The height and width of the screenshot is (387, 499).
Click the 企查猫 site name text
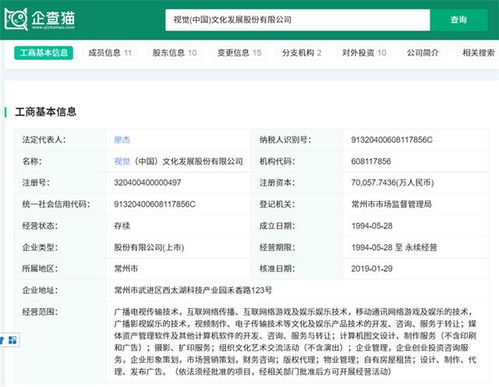53,18
